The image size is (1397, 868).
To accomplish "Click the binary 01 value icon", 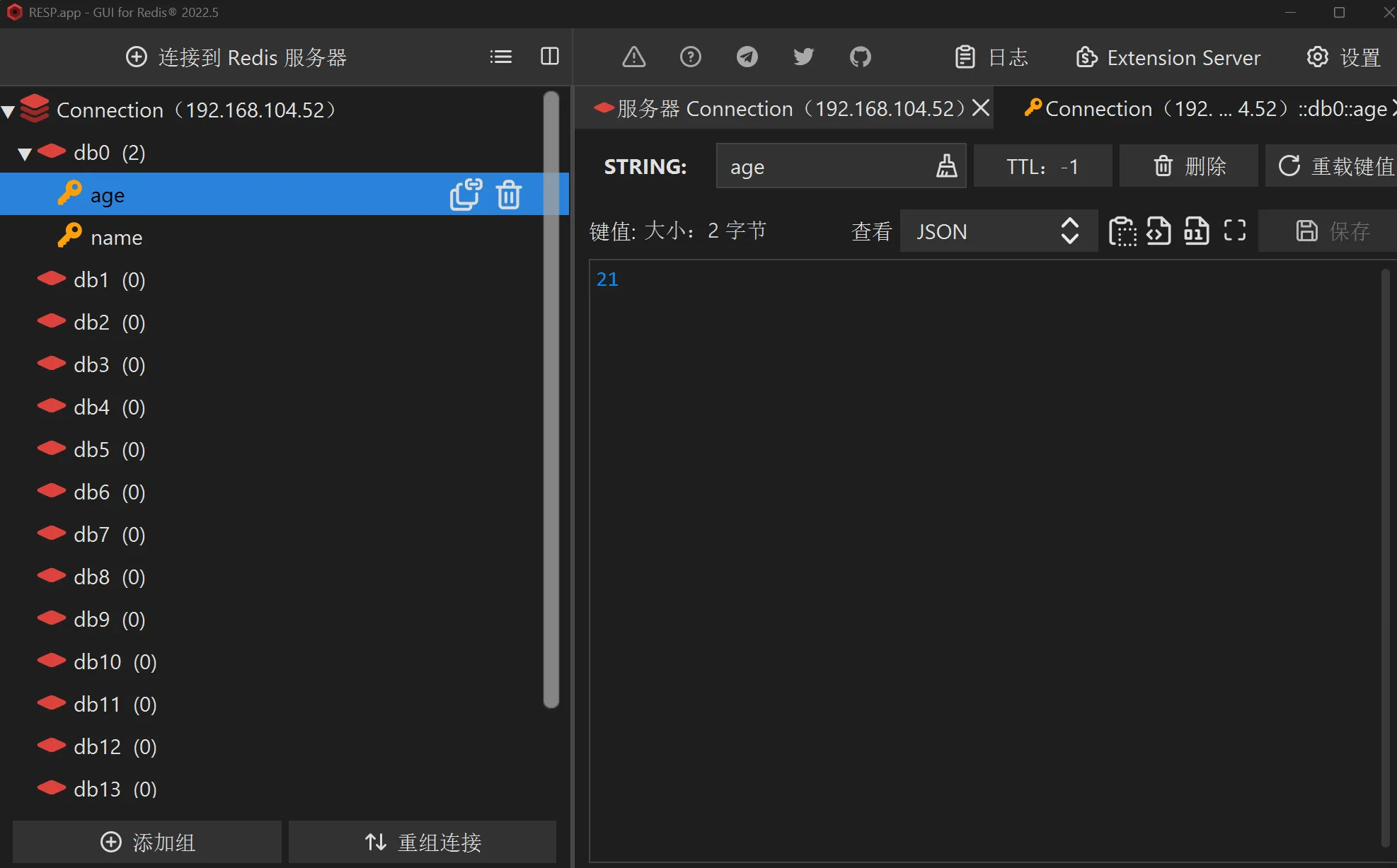I will 1196,231.
